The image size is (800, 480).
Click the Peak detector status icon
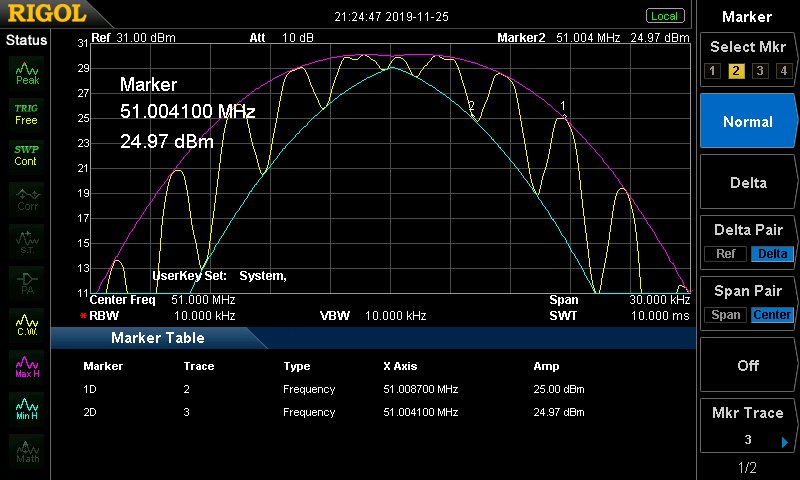click(26, 73)
